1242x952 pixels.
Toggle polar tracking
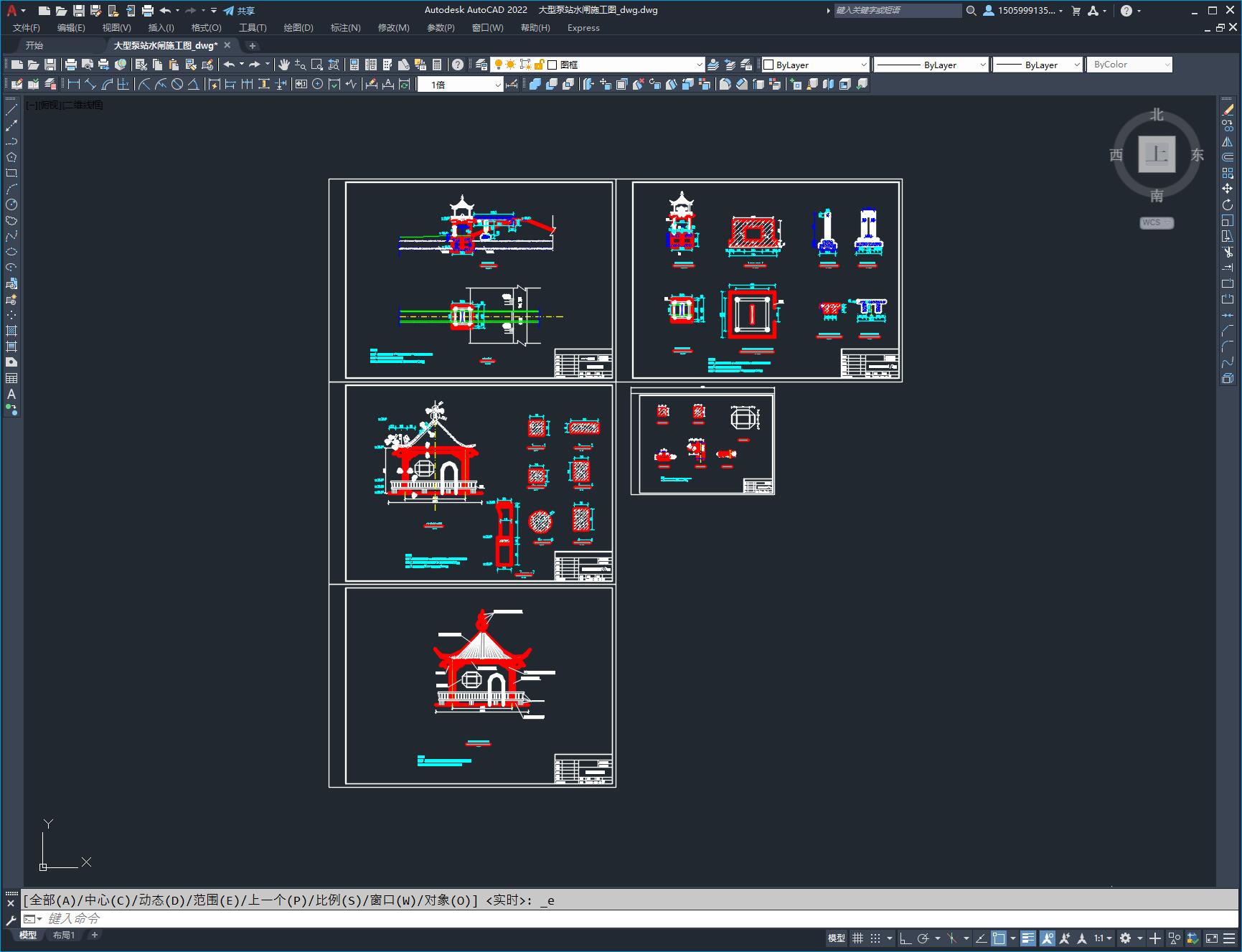(923, 938)
